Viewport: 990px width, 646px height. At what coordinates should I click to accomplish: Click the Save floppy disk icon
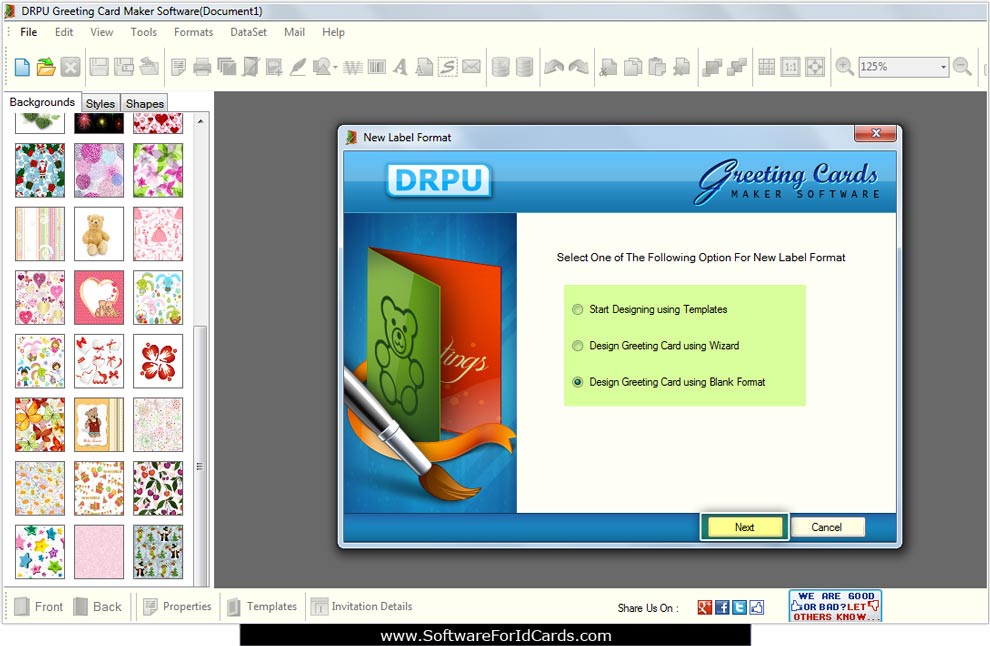point(99,66)
